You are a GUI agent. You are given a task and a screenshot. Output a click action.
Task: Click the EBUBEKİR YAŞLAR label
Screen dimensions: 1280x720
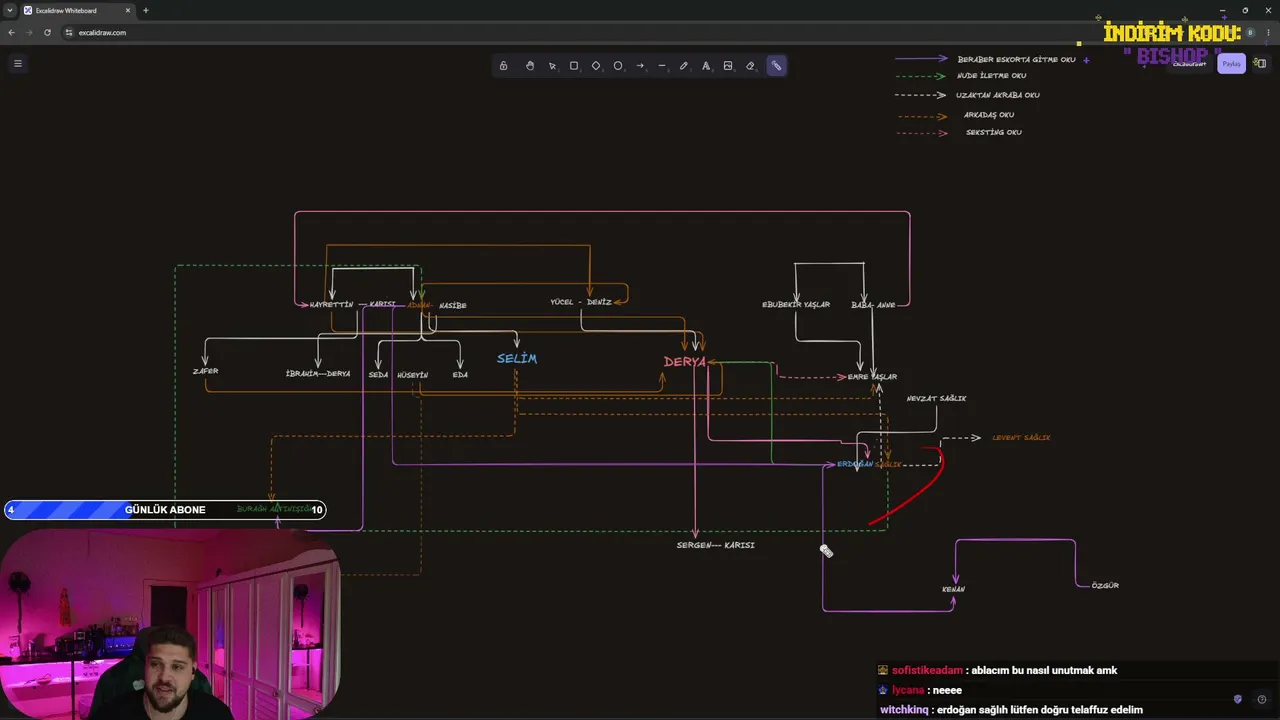pos(796,305)
